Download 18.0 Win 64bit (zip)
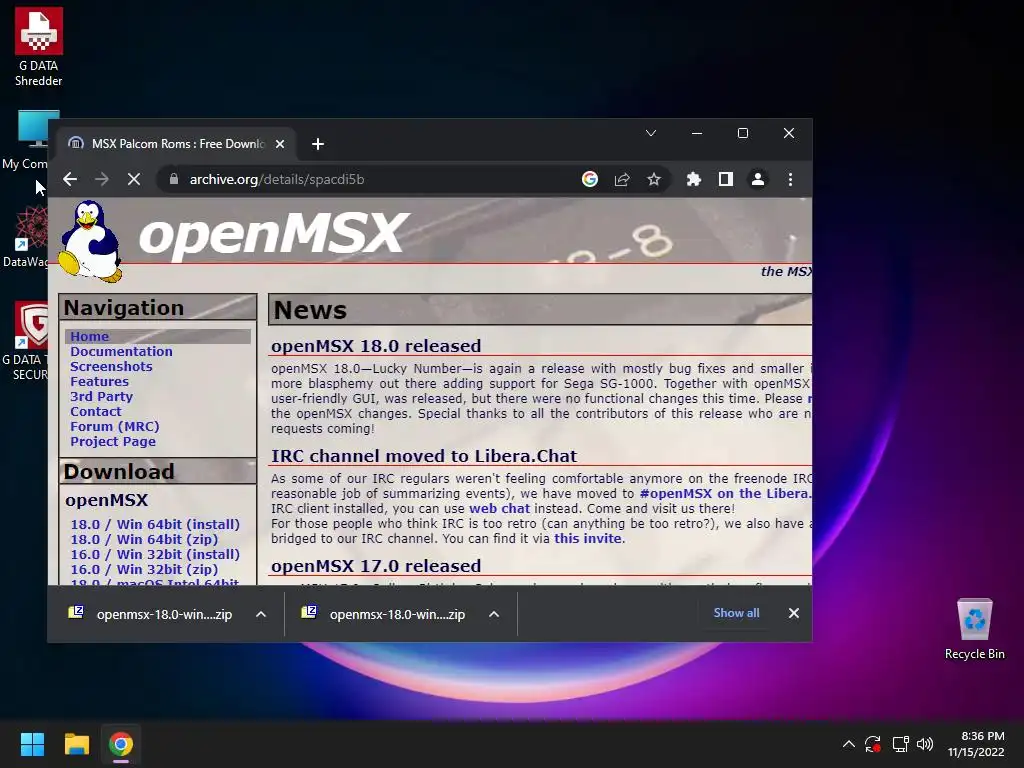Screen dimensions: 1024x768 click(144, 539)
